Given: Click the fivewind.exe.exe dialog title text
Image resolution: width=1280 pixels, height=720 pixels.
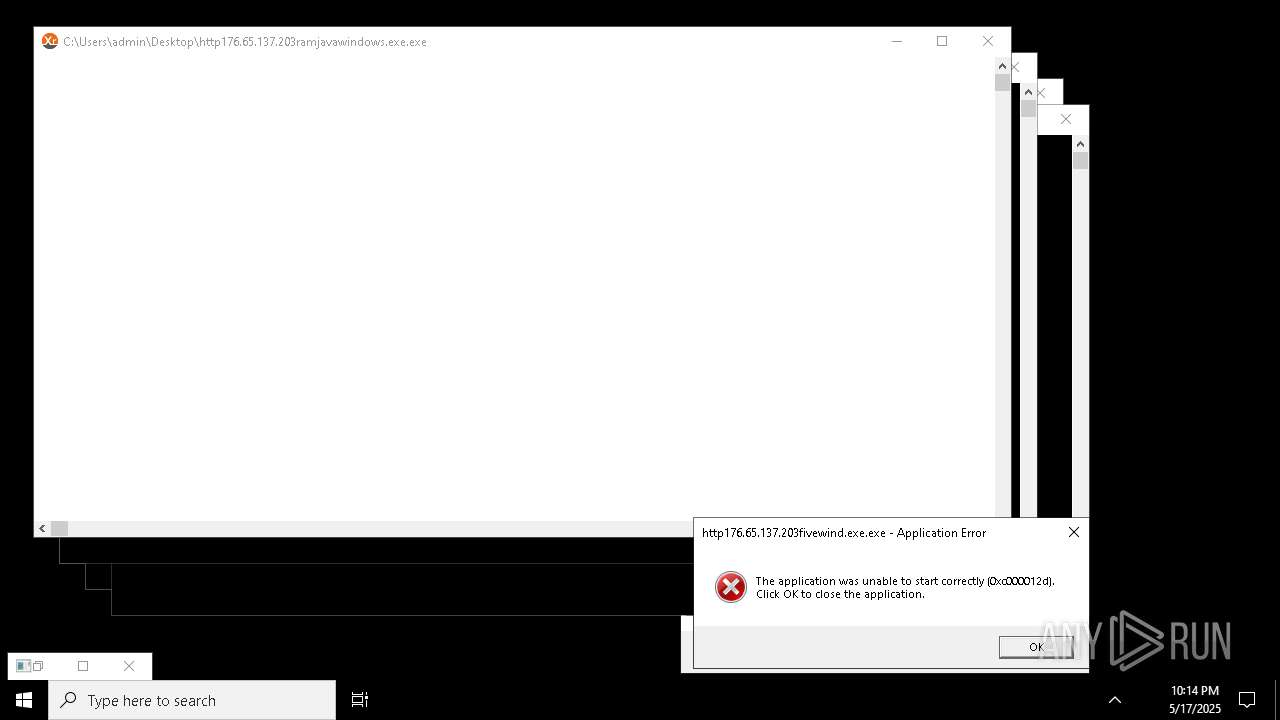Looking at the screenshot, I should pyautogui.click(x=844, y=533).
